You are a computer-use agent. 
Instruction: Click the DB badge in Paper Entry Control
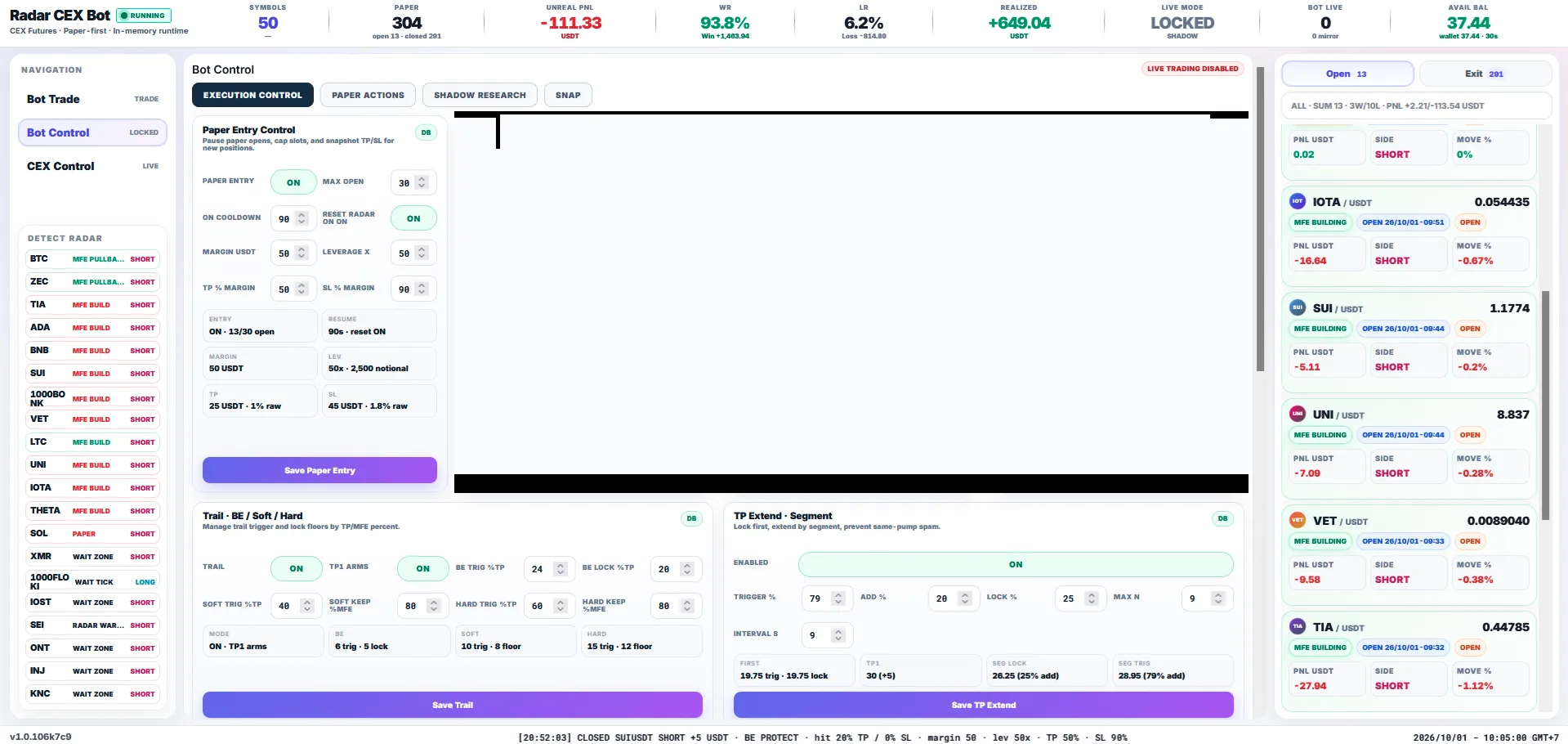pos(426,132)
